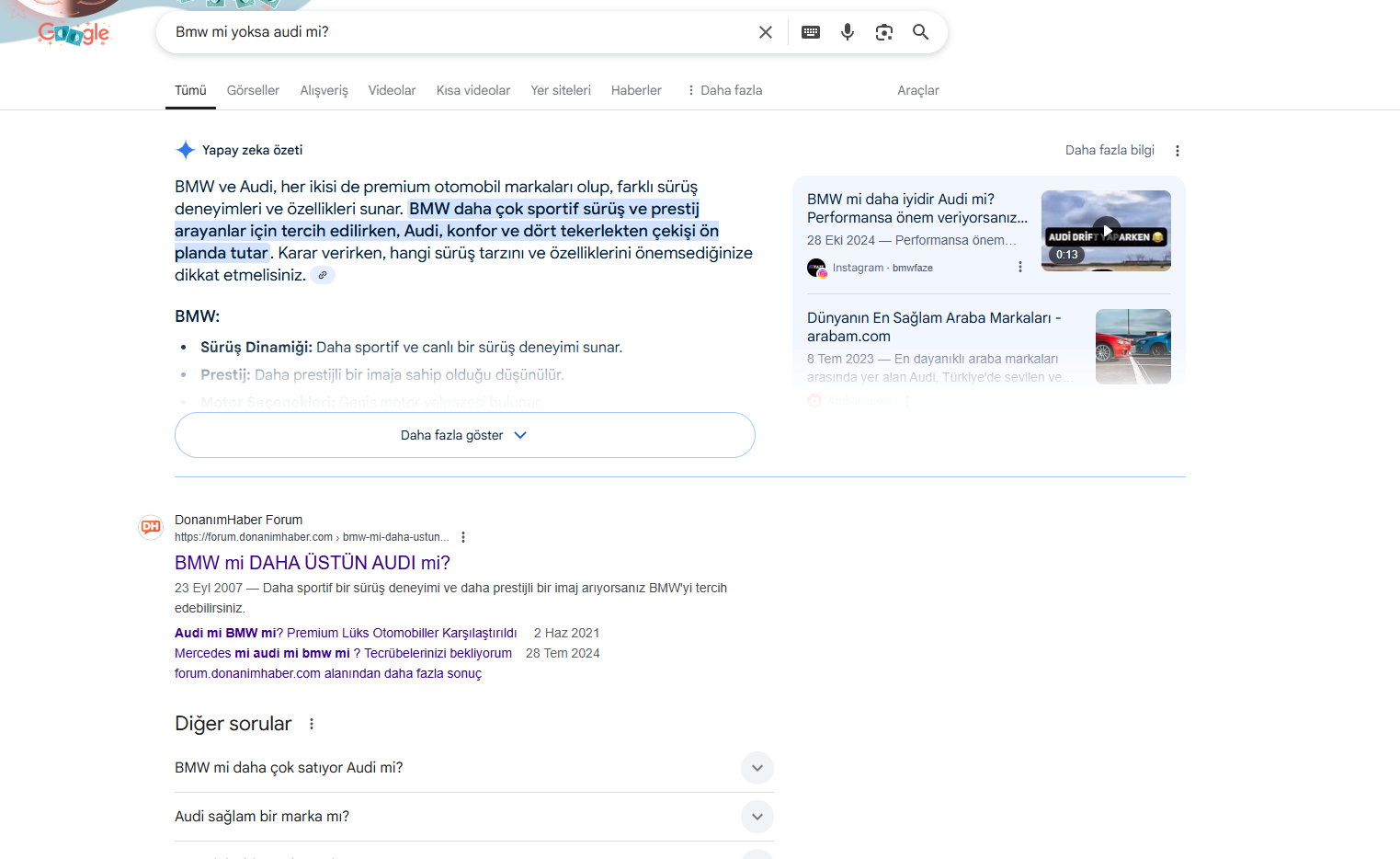
Task: Expand the summary with Daha fazla göster
Action: click(x=465, y=435)
